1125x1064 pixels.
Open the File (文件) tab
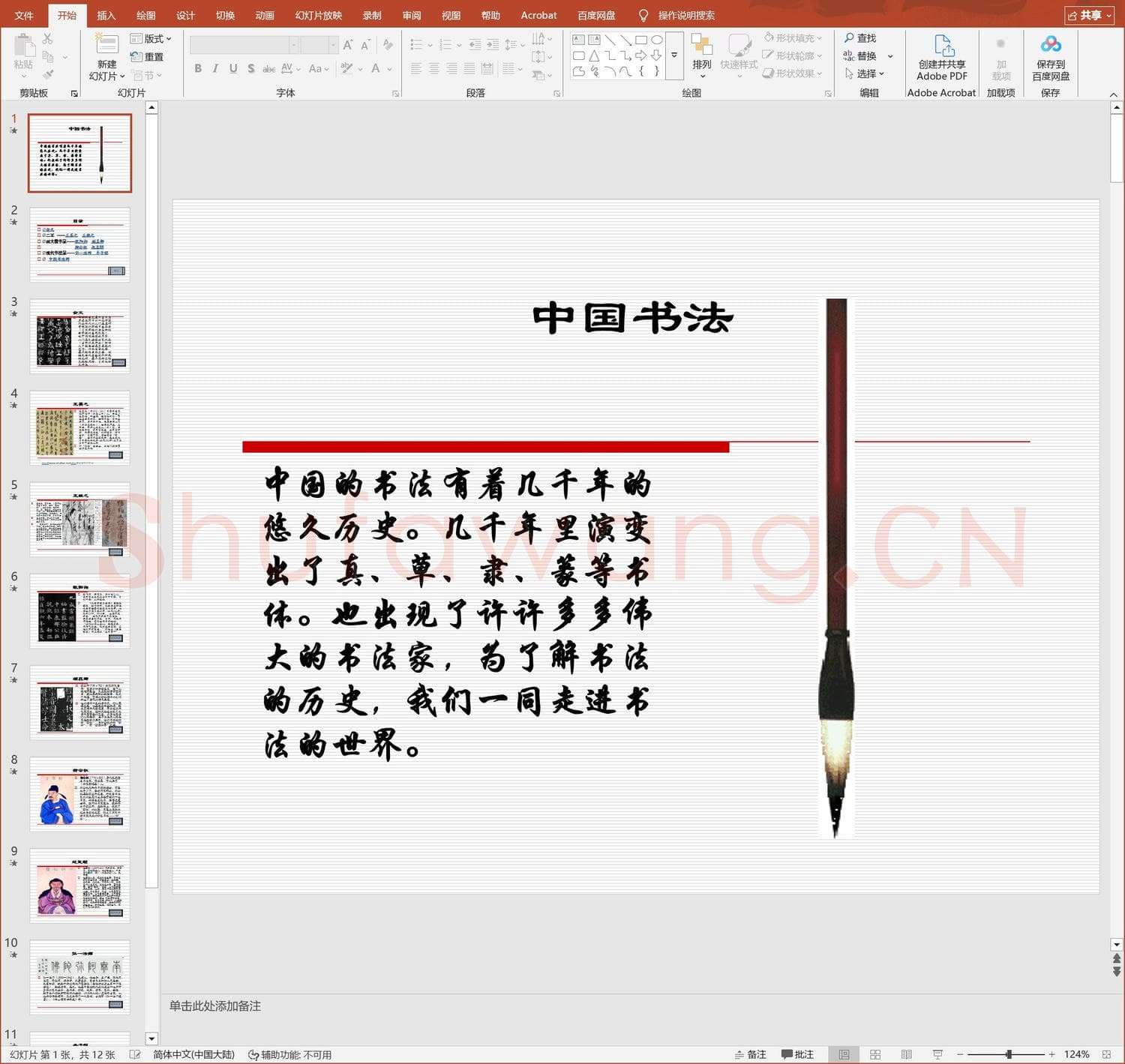click(x=24, y=15)
